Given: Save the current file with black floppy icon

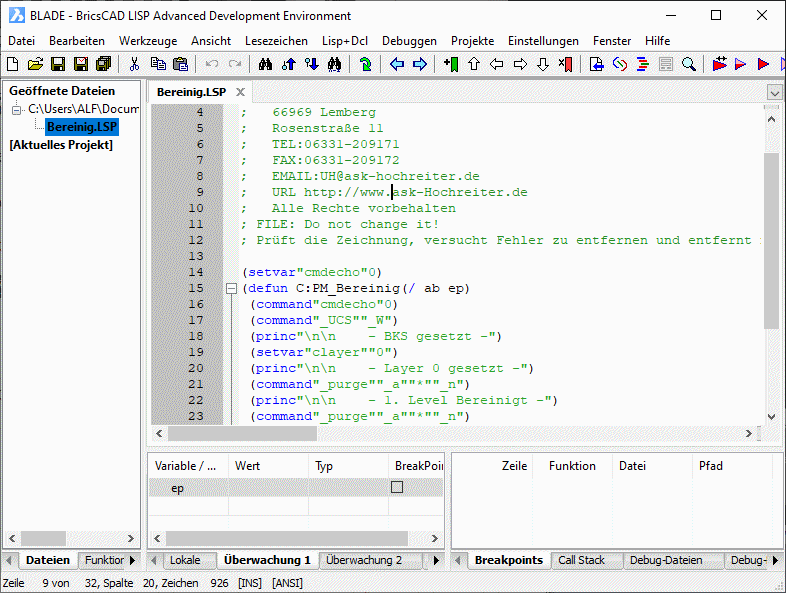Looking at the screenshot, I should 58,64.
